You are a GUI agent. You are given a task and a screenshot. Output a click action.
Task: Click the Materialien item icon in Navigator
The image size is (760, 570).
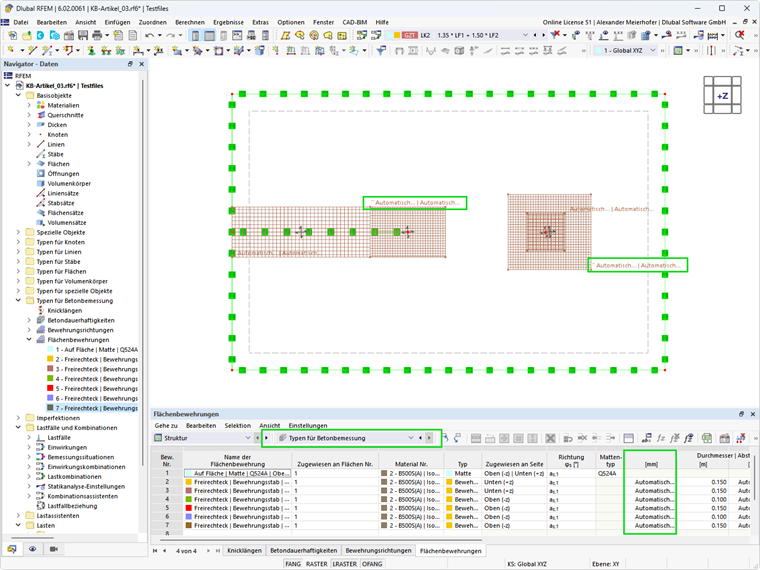pyautogui.click(x=41, y=105)
